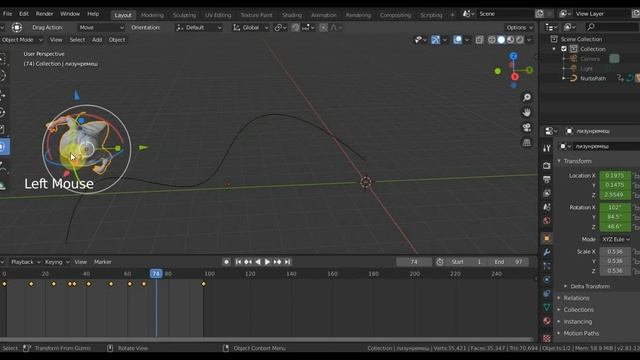640x360 pixels.
Task: Switch perspective/orthographic grid icon
Action: [x=527, y=142]
